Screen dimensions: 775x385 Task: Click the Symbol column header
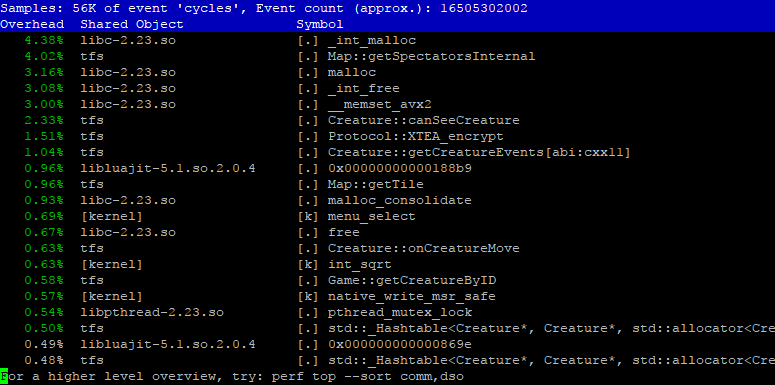320,24
